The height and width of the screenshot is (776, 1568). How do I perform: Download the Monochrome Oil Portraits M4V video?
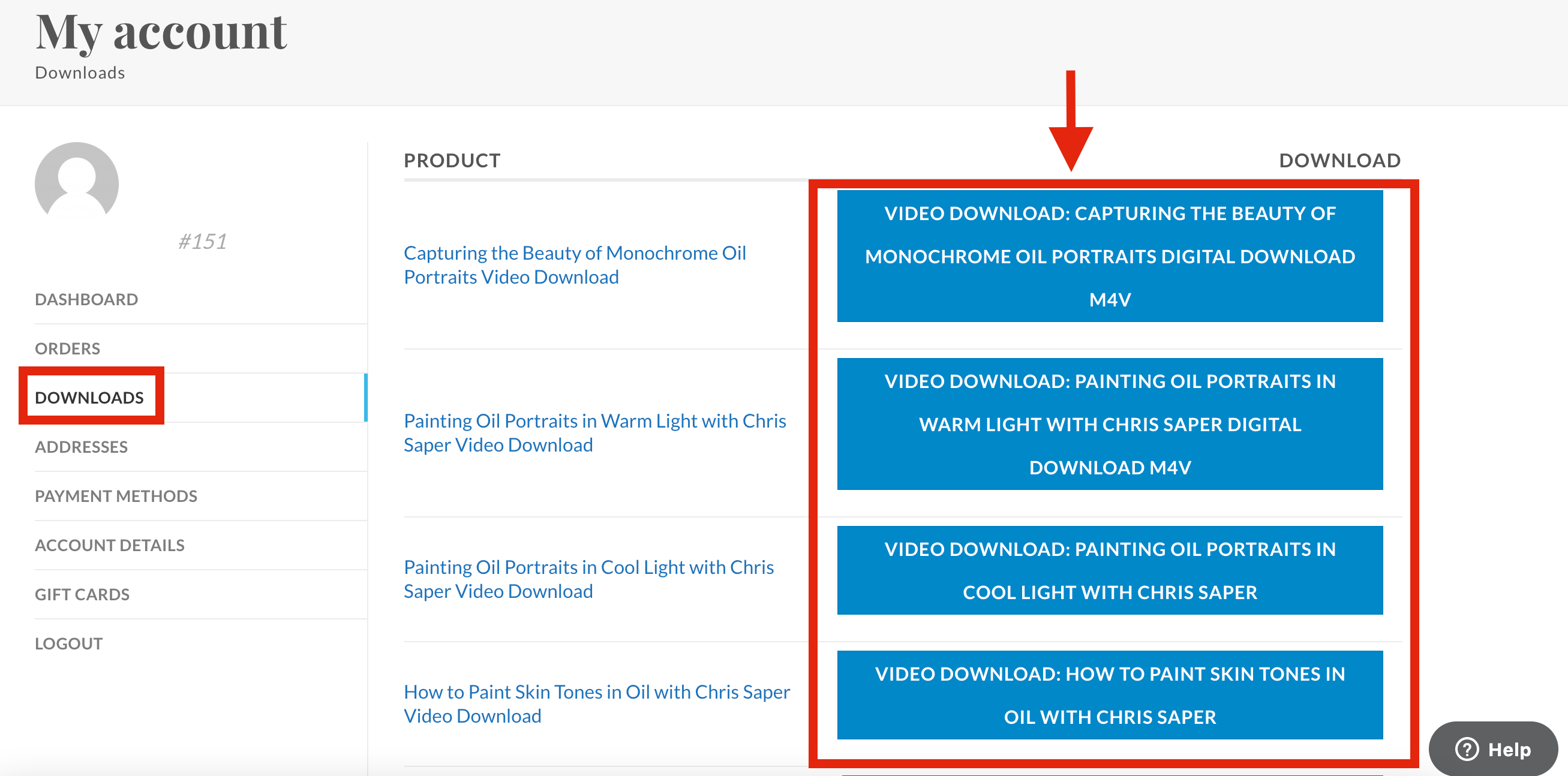click(x=1110, y=256)
